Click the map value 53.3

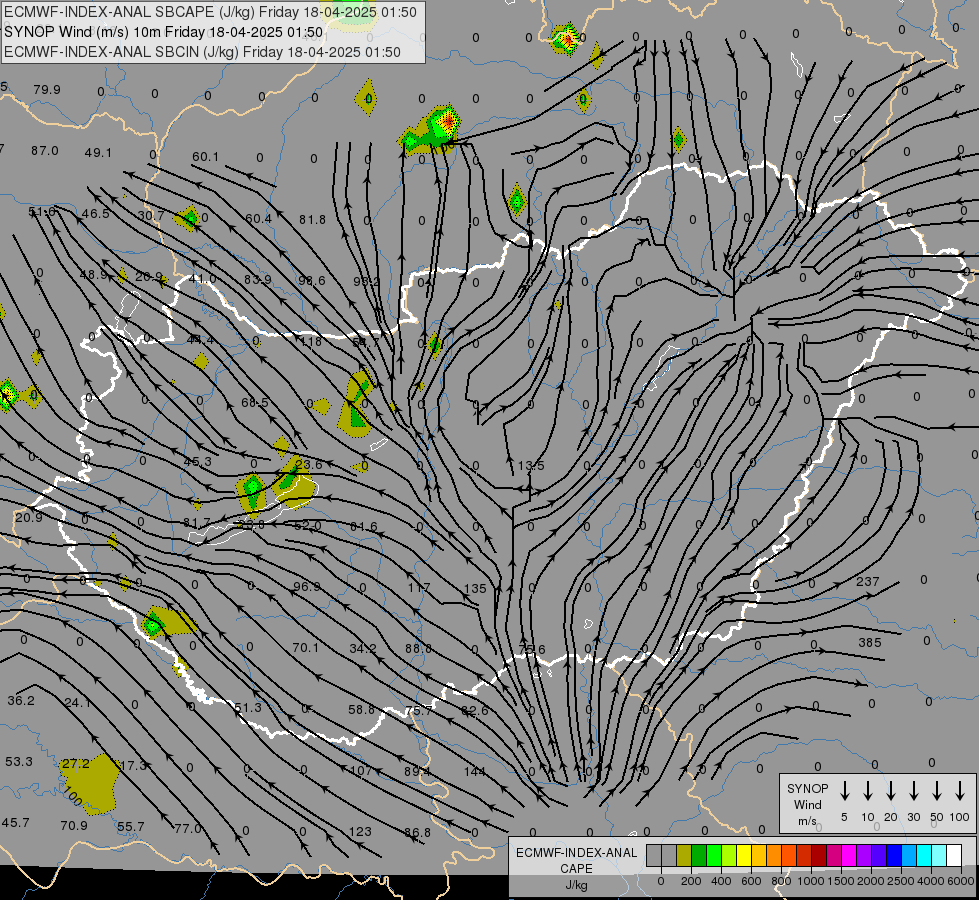[x=19, y=762]
